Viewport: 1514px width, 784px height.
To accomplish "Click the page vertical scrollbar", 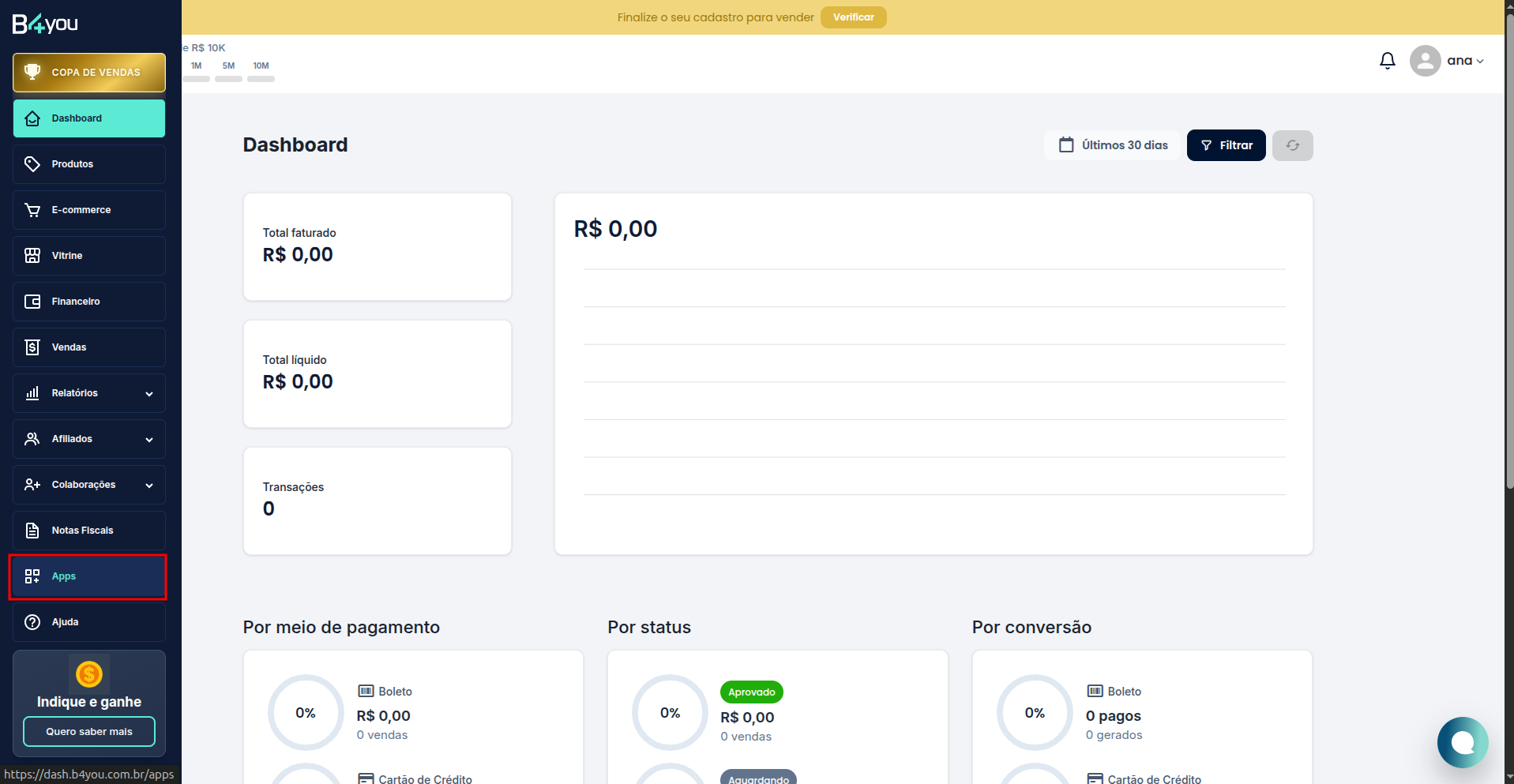I will 1509,253.
